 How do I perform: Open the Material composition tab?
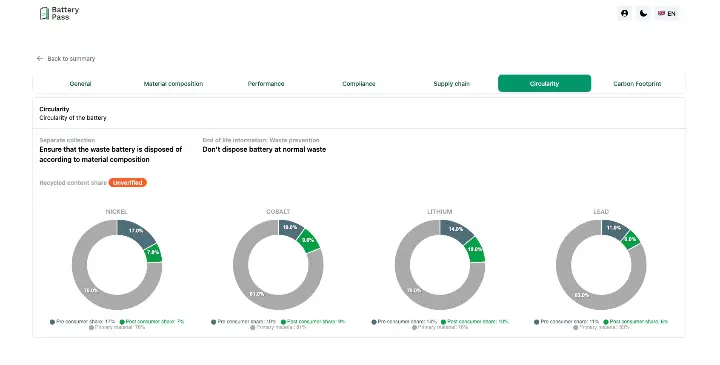tap(173, 84)
